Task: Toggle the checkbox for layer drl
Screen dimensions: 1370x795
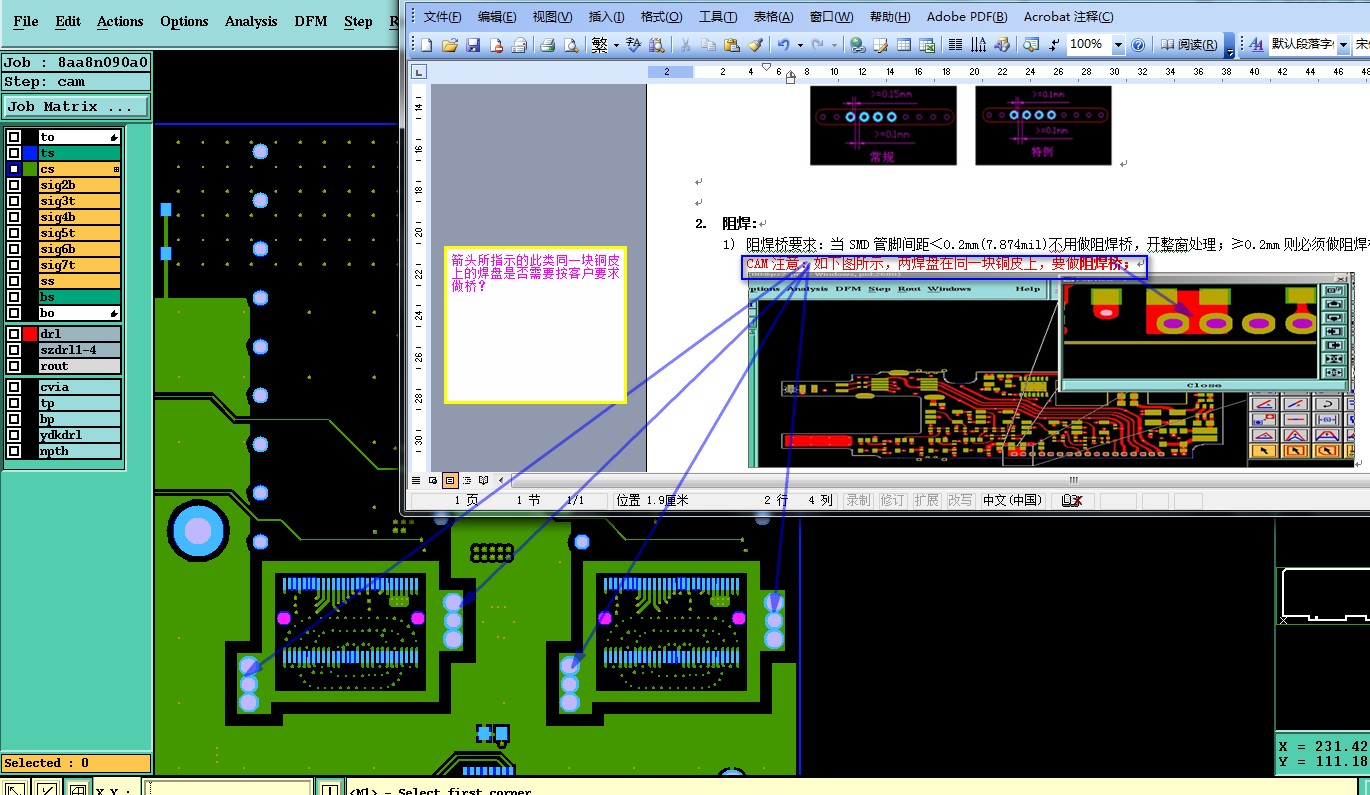Action: pos(14,333)
